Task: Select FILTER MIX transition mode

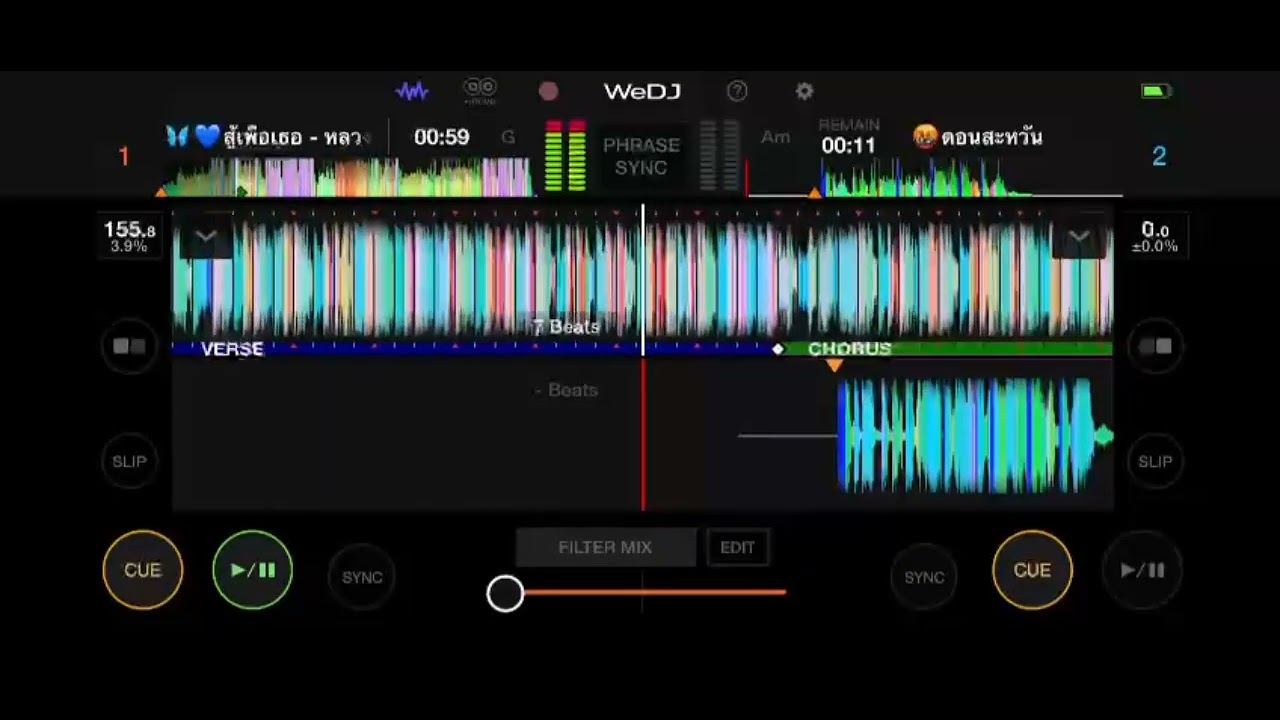Action: [x=605, y=547]
